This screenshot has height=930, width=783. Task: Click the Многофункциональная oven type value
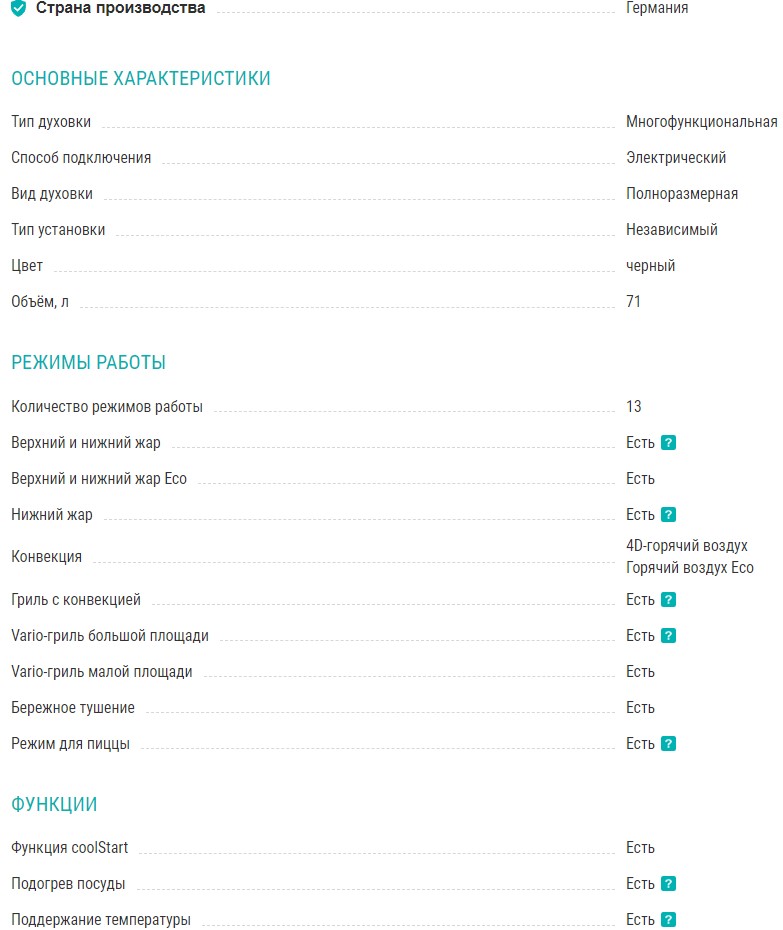click(x=701, y=122)
